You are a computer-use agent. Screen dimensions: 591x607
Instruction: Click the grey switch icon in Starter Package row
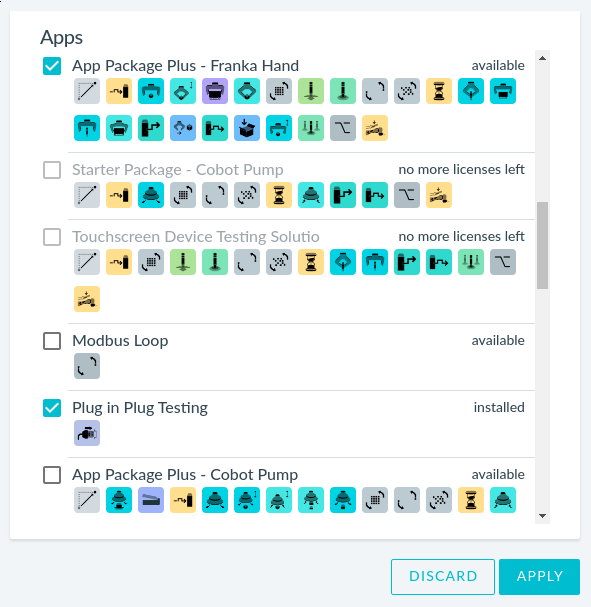(x=407, y=195)
